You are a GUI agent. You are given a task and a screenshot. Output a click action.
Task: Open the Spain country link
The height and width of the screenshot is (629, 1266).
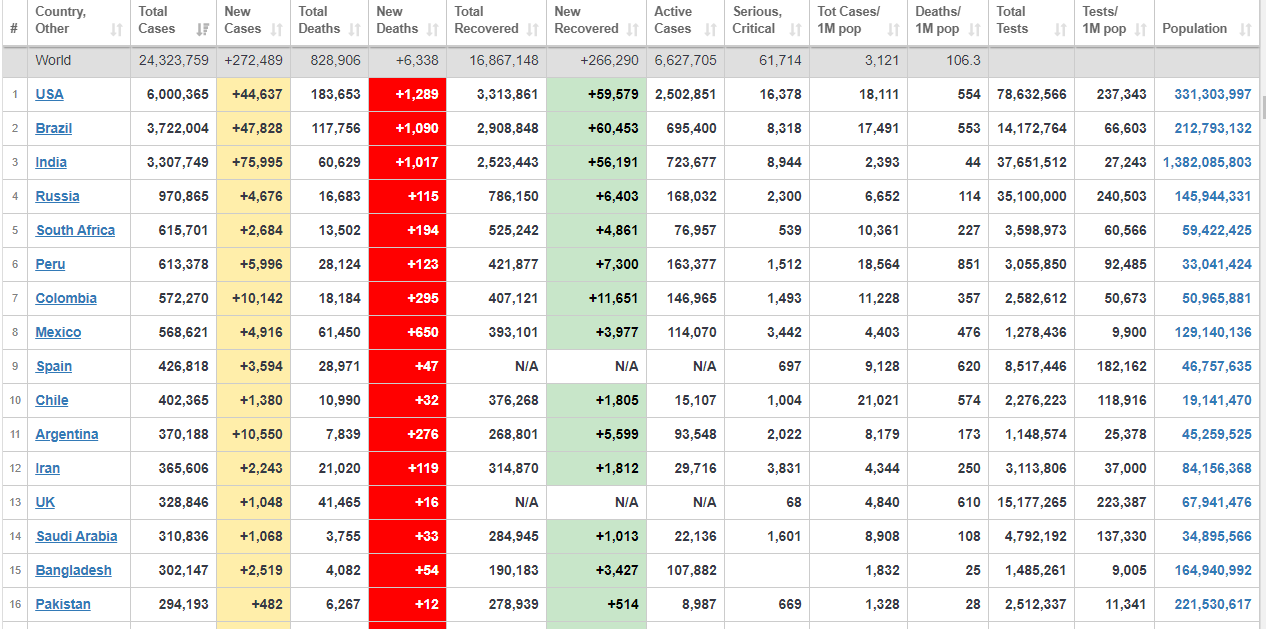54,366
